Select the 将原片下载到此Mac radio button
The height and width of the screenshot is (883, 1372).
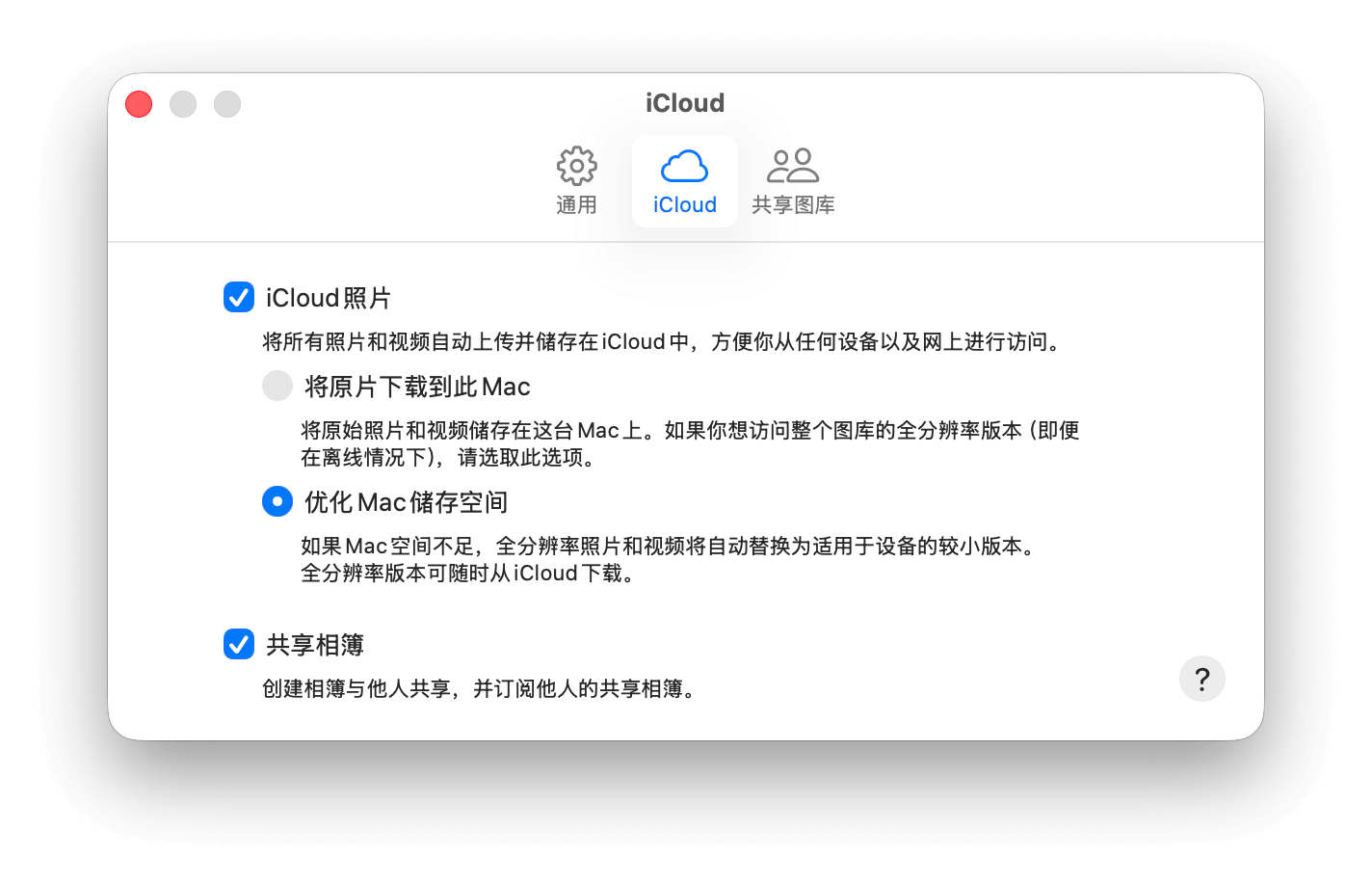coord(277,386)
